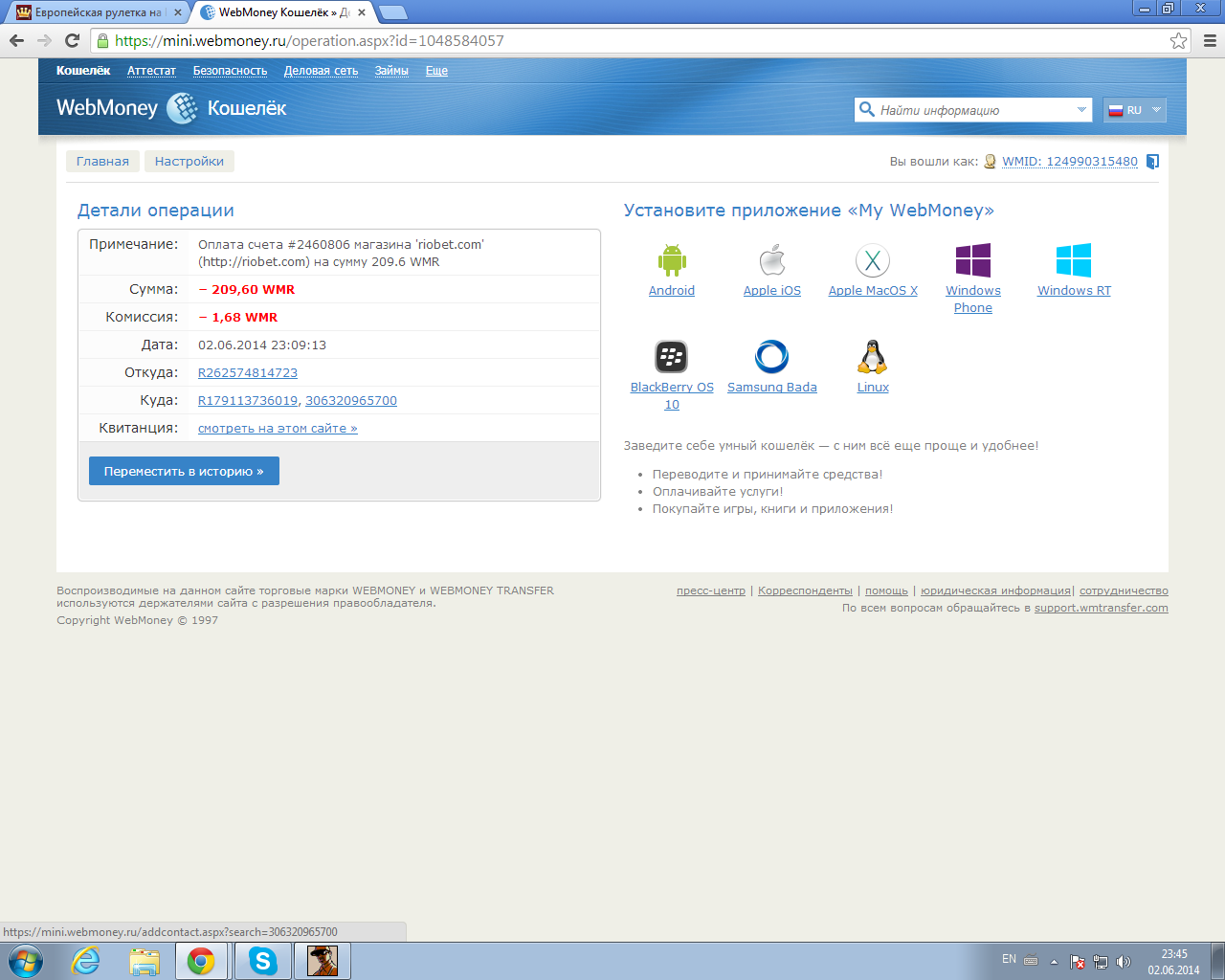
Task: Click the network tray icon
Action: pyautogui.click(x=1101, y=962)
